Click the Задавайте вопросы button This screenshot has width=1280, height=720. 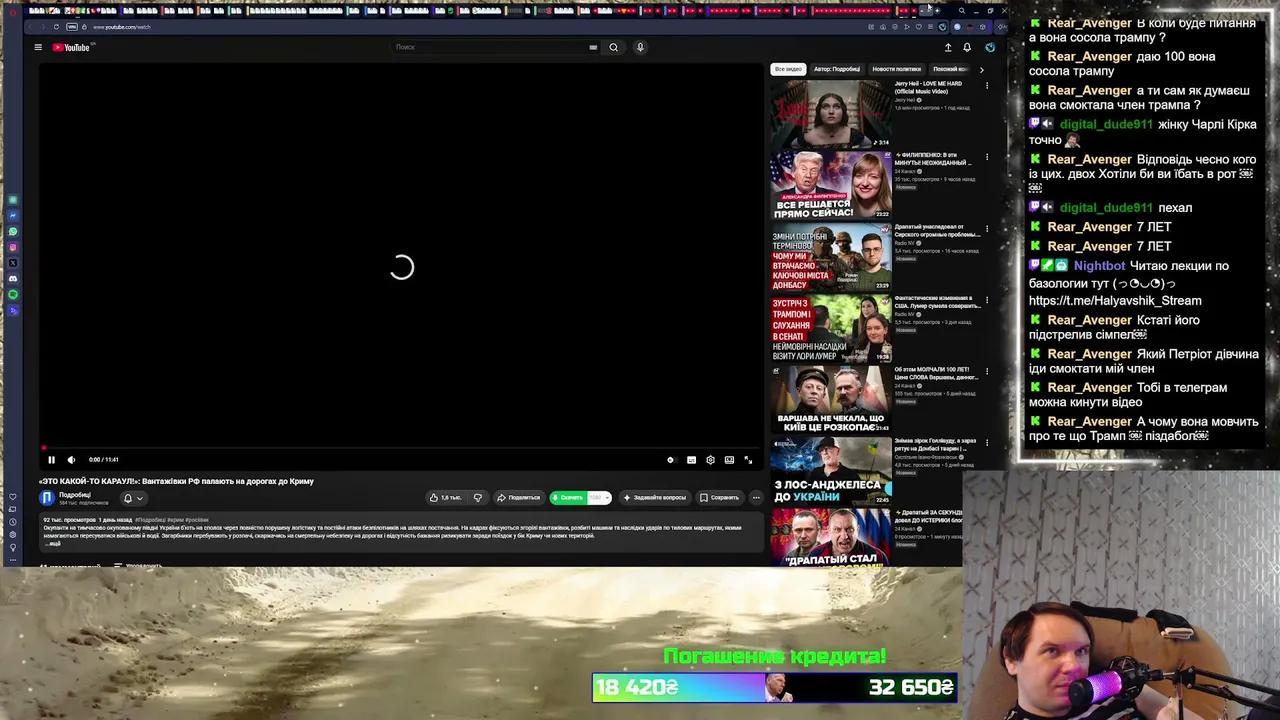click(654, 497)
